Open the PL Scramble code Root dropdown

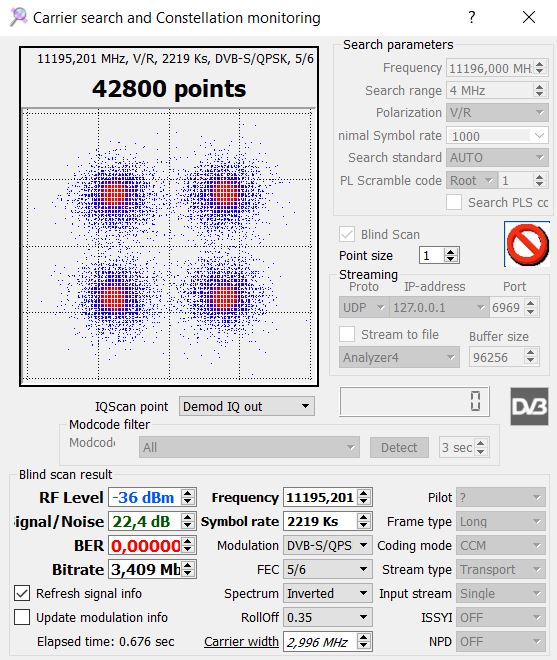[472, 181]
